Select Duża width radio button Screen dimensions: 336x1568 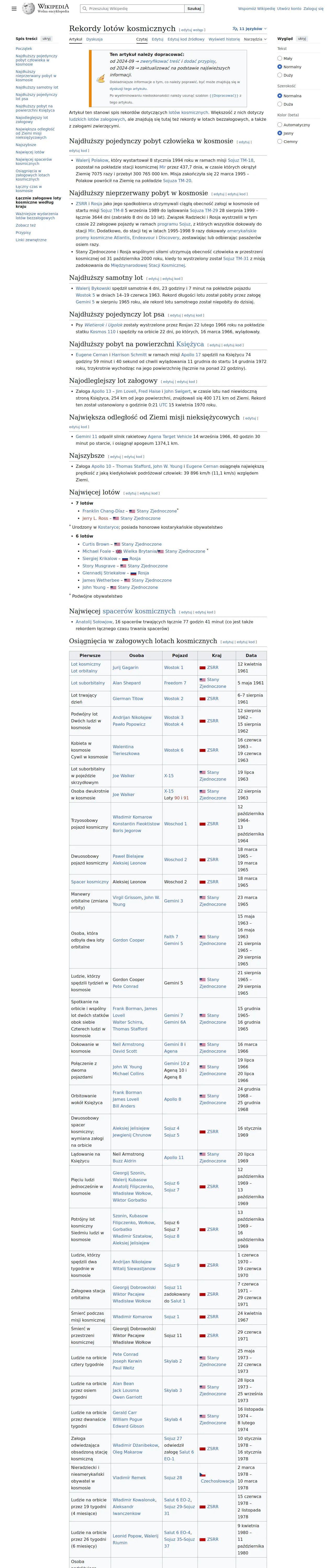pyautogui.click(x=280, y=104)
